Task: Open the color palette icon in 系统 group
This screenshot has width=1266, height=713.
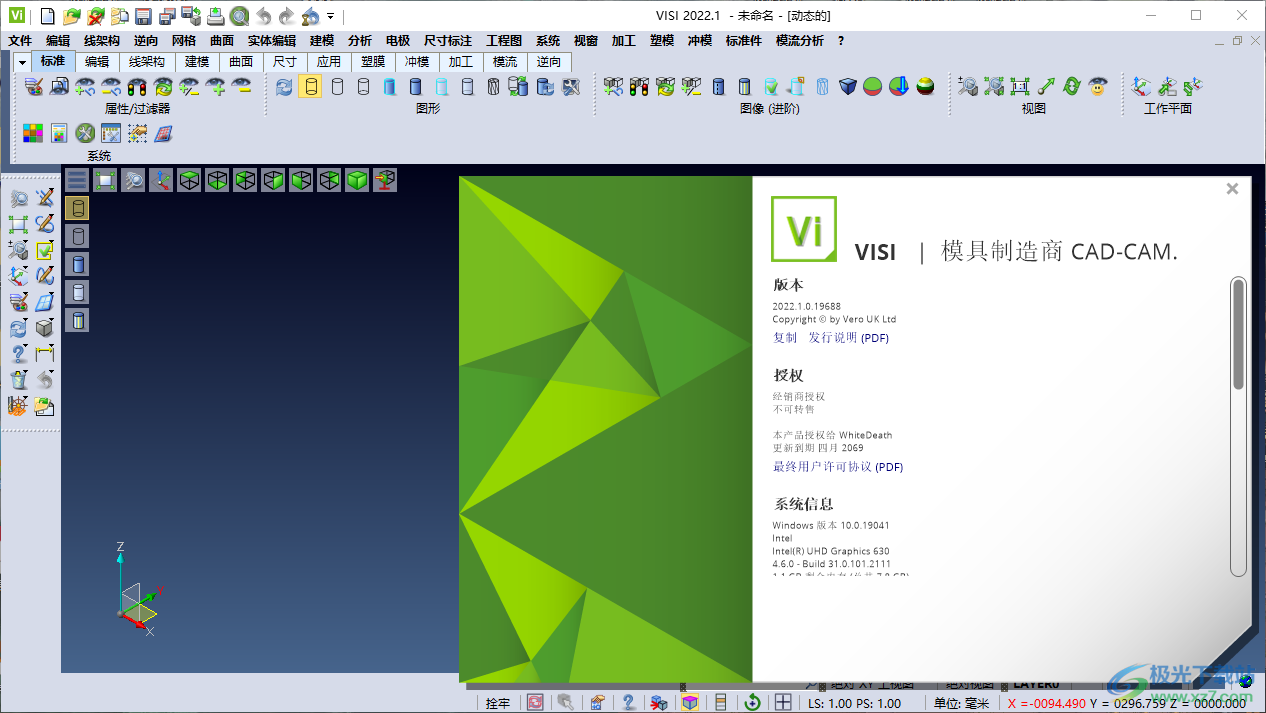Action: (x=32, y=133)
